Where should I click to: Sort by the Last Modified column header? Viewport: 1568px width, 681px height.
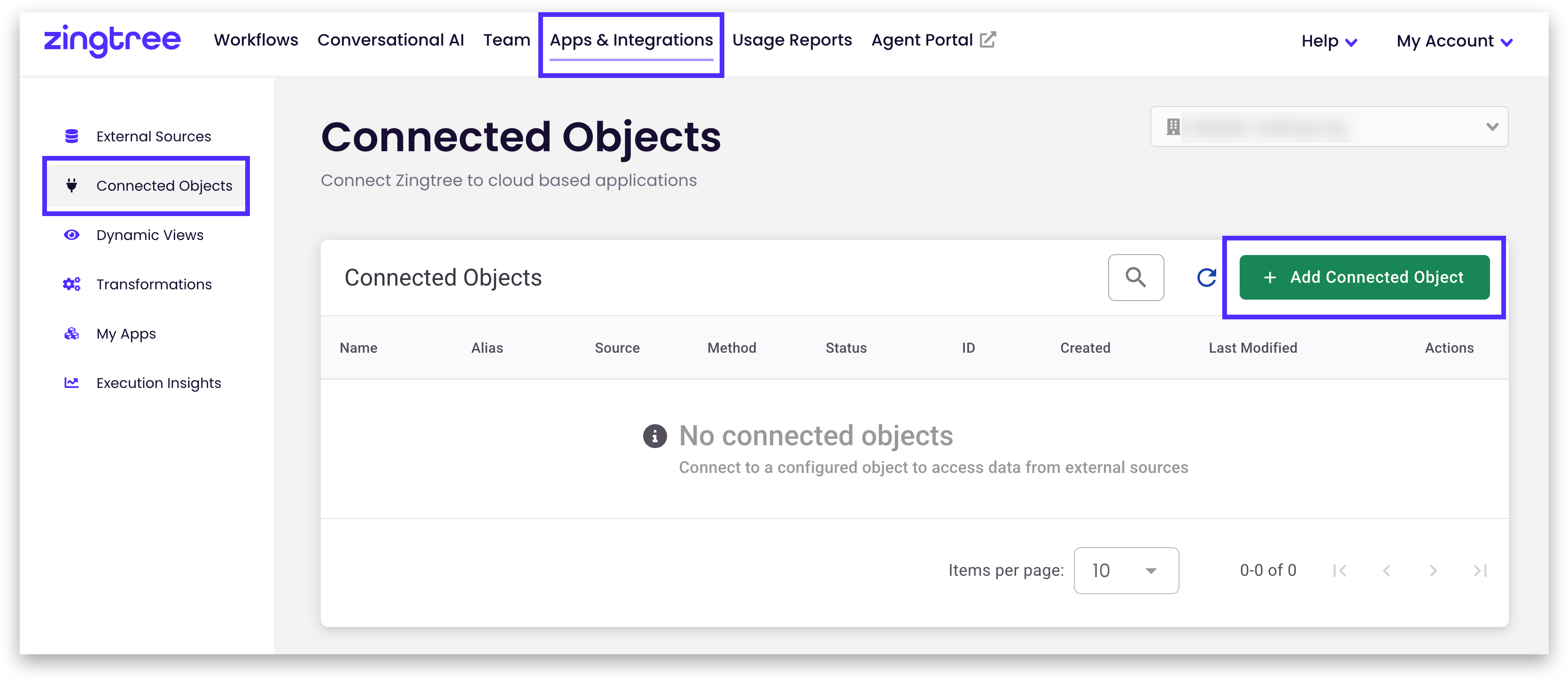[x=1252, y=348]
